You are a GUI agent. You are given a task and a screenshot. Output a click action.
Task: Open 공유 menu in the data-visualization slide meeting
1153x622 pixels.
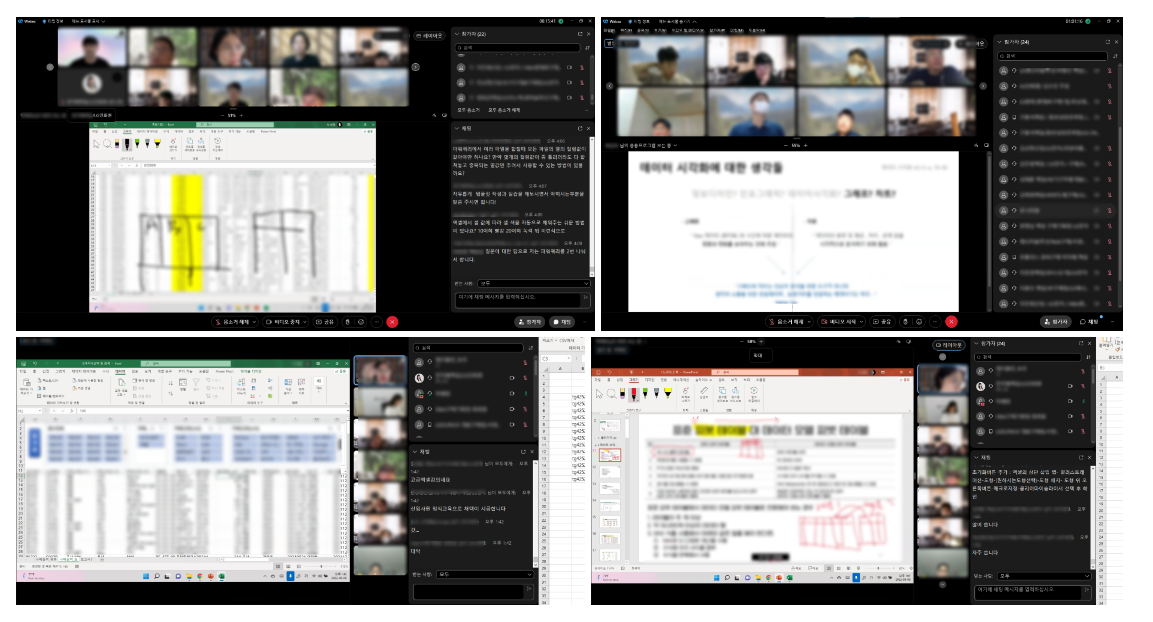pyautogui.click(x=643, y=30)
